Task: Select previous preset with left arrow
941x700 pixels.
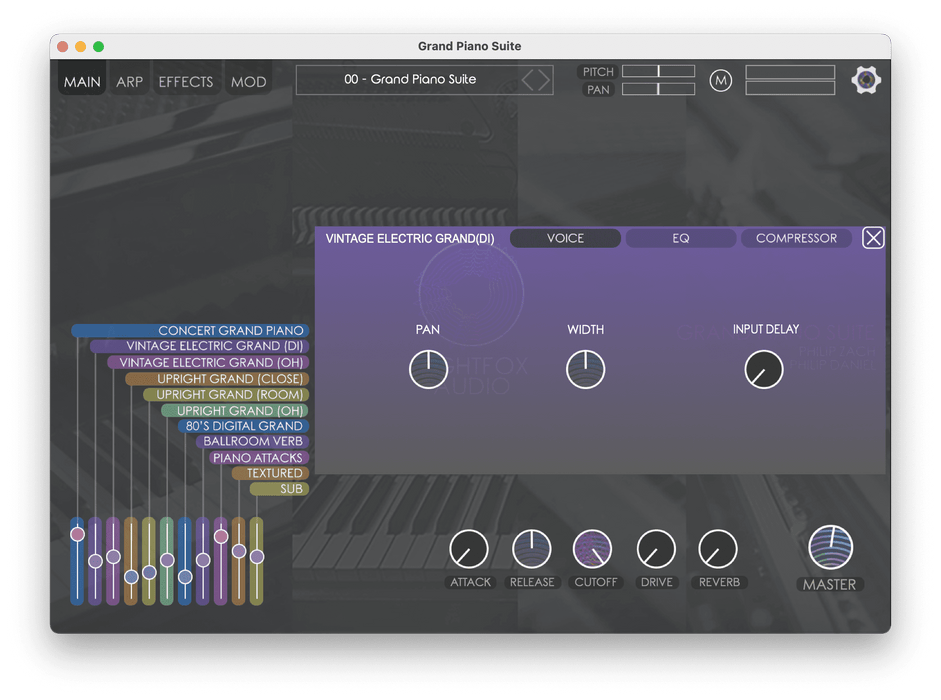Action: pos(529,80)
